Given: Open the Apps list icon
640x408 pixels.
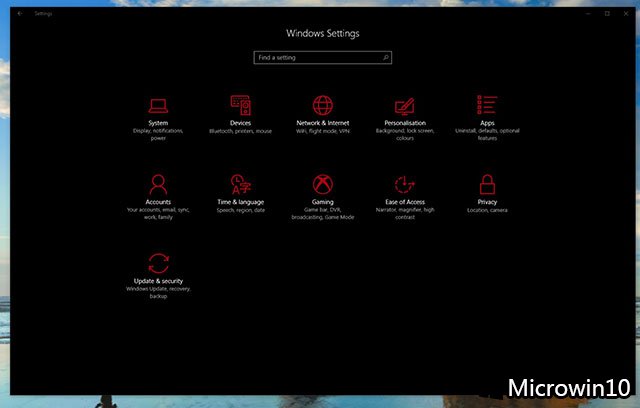Looking at the screenshot, I should click(487, 105).
